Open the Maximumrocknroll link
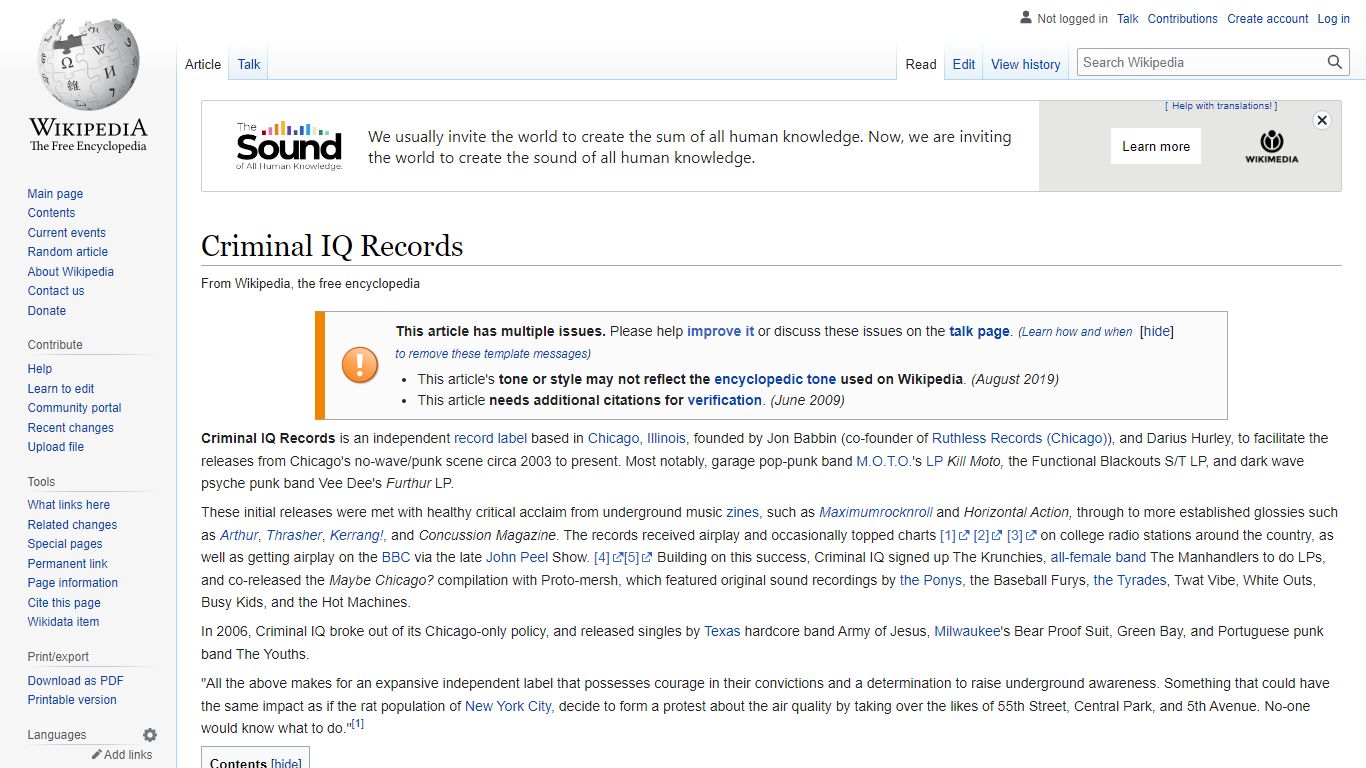Image resolution: width=1366 pixels, height=768 pixels. (875, 512)
